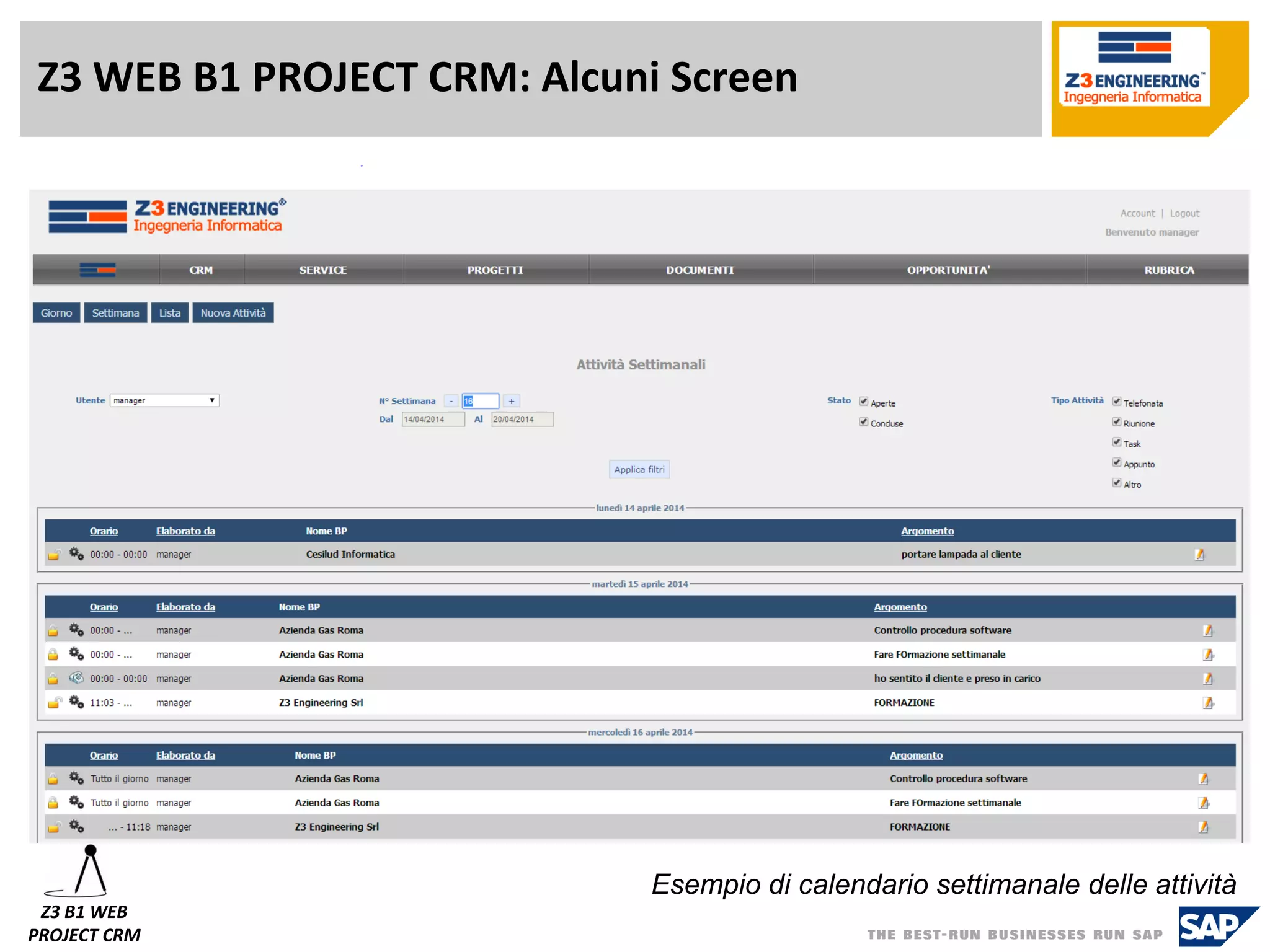Click the Z3 Engineering header logo

point(167,216)
